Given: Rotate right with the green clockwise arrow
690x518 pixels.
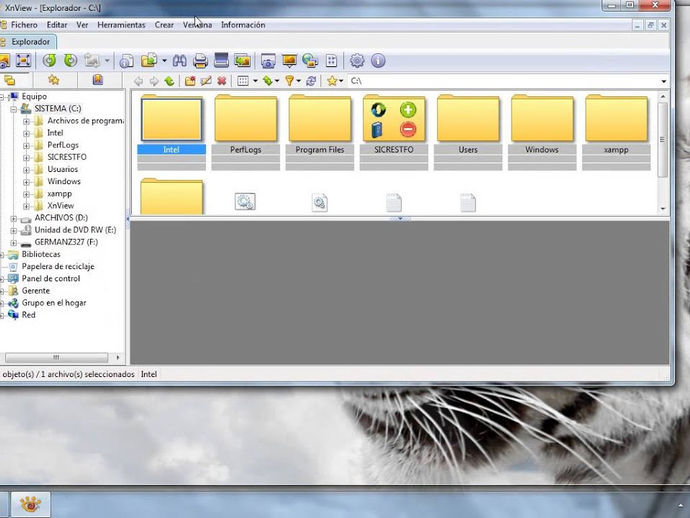Looking at the screenshot, I should click(70, 60).
